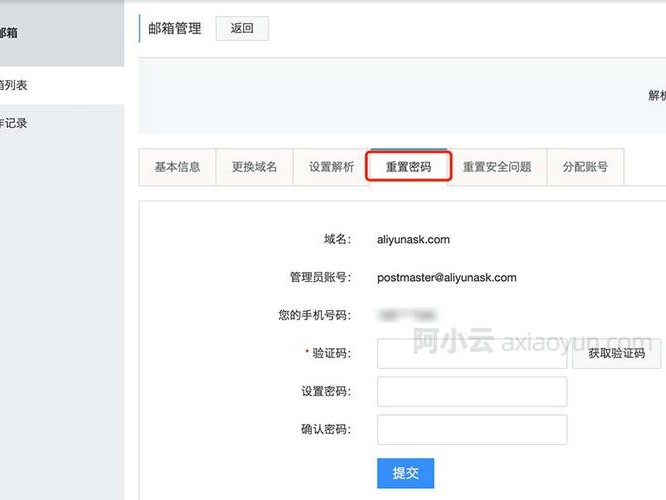Go to the 重置安全问题 tab
Screen dimensions: 666x500
click(497, 167)
